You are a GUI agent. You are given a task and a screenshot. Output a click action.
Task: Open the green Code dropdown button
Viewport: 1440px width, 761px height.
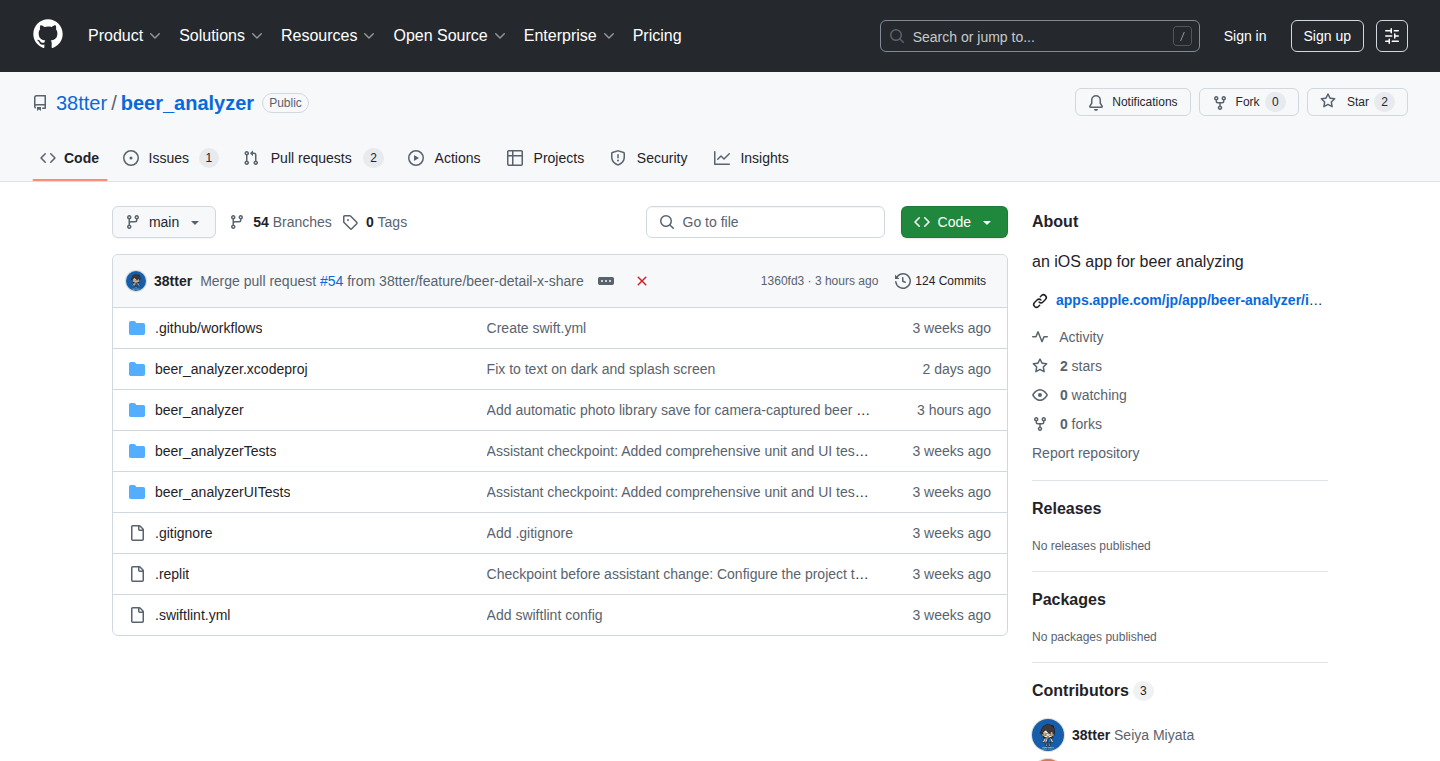click(x=954, y=222)
